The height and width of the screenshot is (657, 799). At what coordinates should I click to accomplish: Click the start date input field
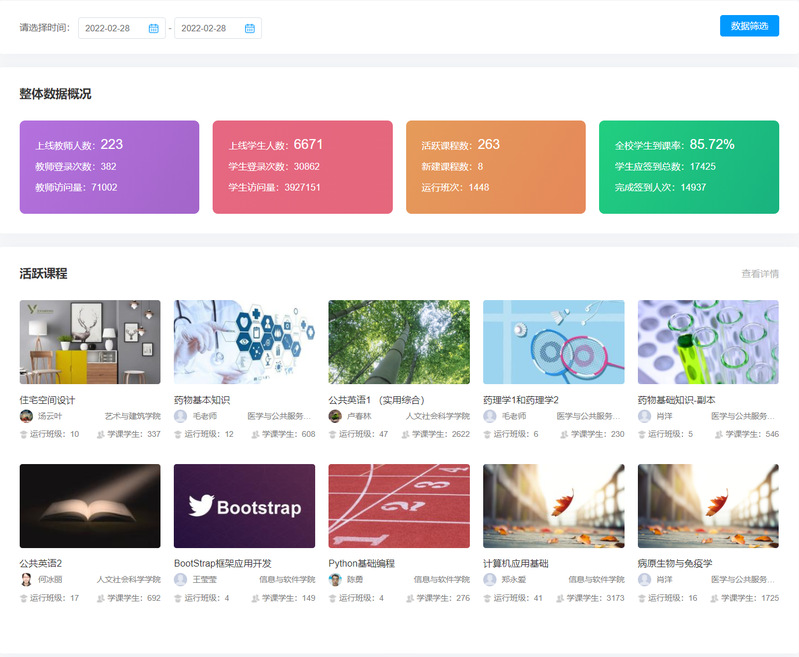[110, 28]
